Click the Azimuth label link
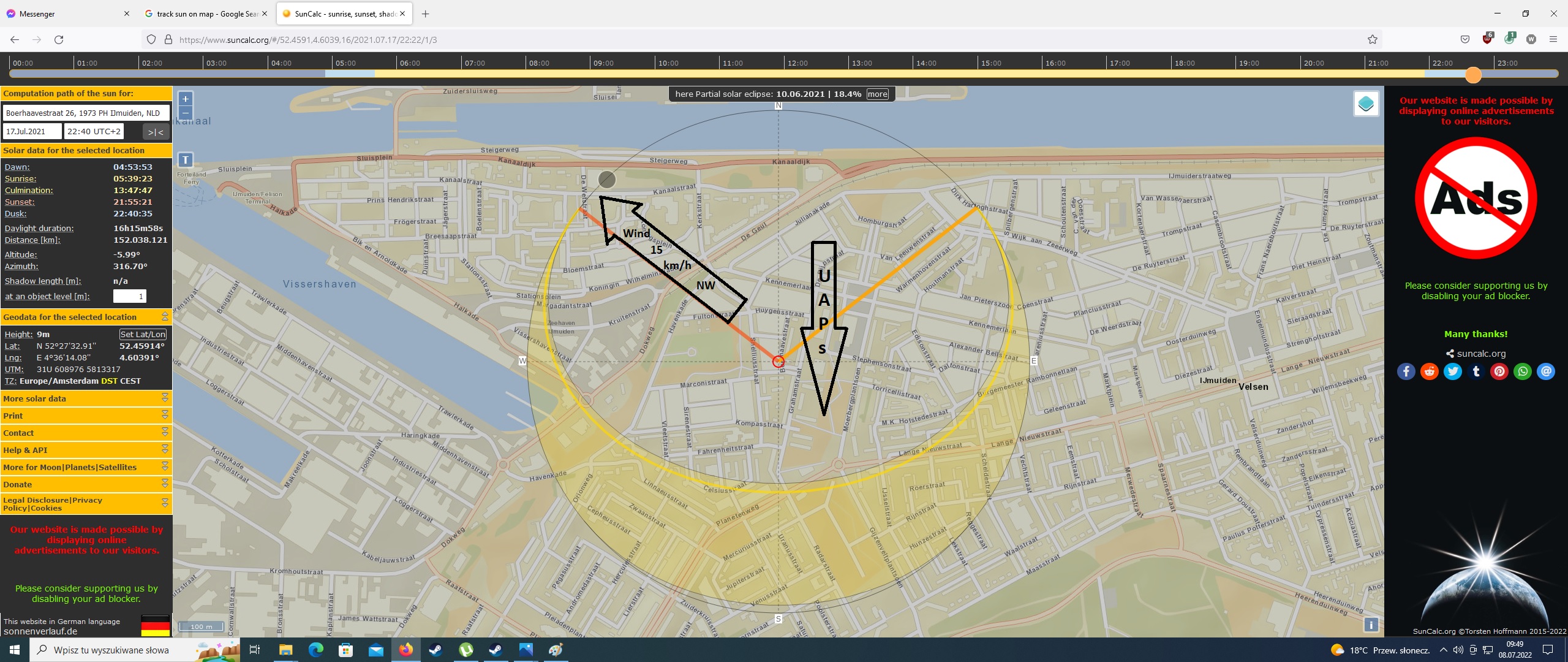The height and width of the screenshot is (662, 1568). (21, 266)
